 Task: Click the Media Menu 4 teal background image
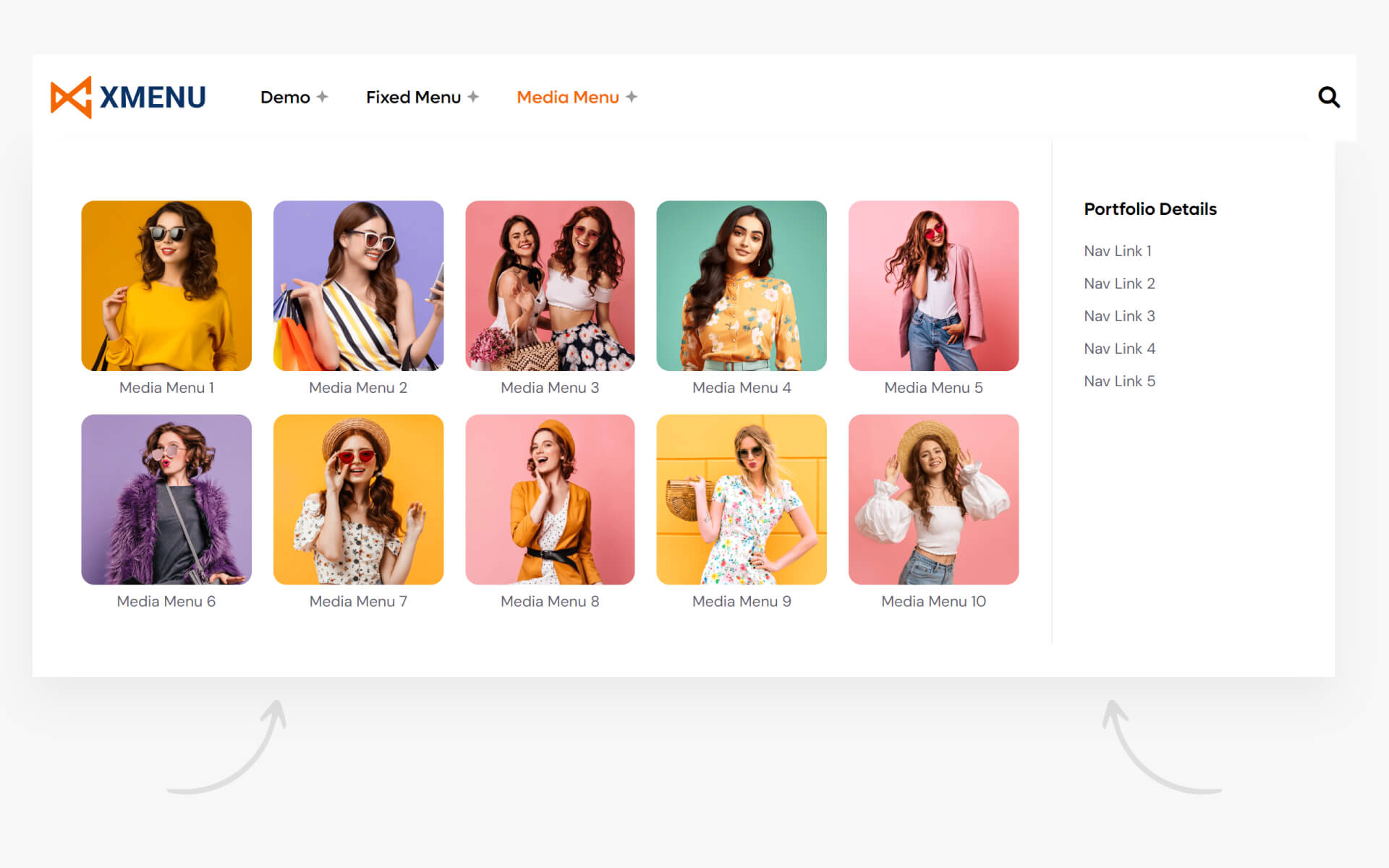tap(742, 286)
